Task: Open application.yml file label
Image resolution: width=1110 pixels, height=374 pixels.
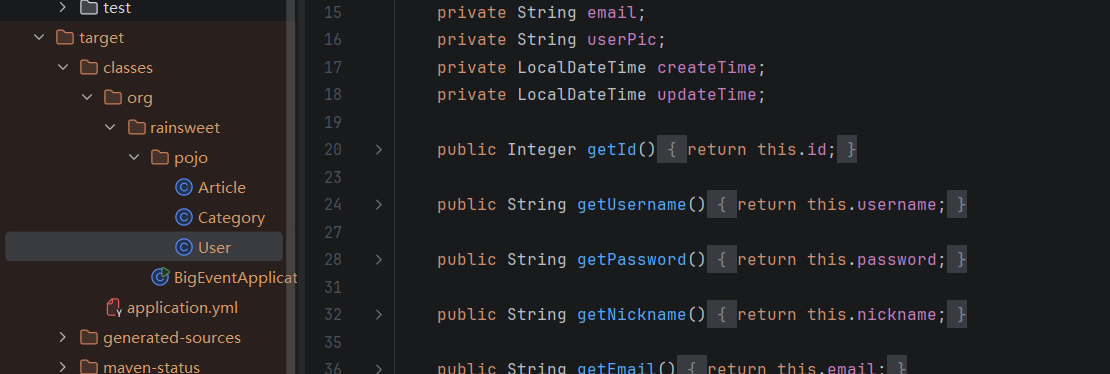Action: pos(183,308)
